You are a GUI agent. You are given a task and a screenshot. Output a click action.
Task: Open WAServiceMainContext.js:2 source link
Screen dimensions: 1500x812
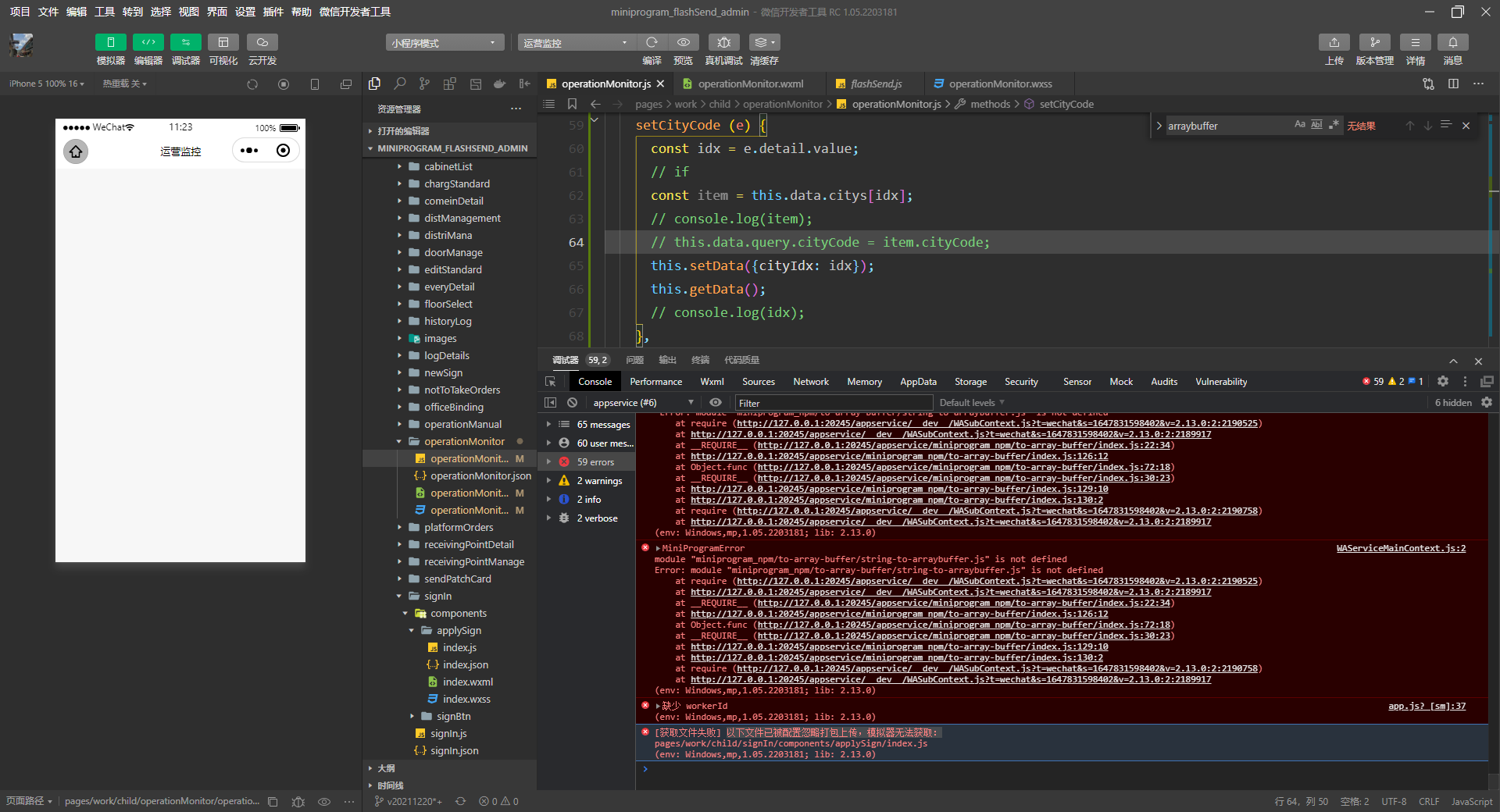[1401, 548]
